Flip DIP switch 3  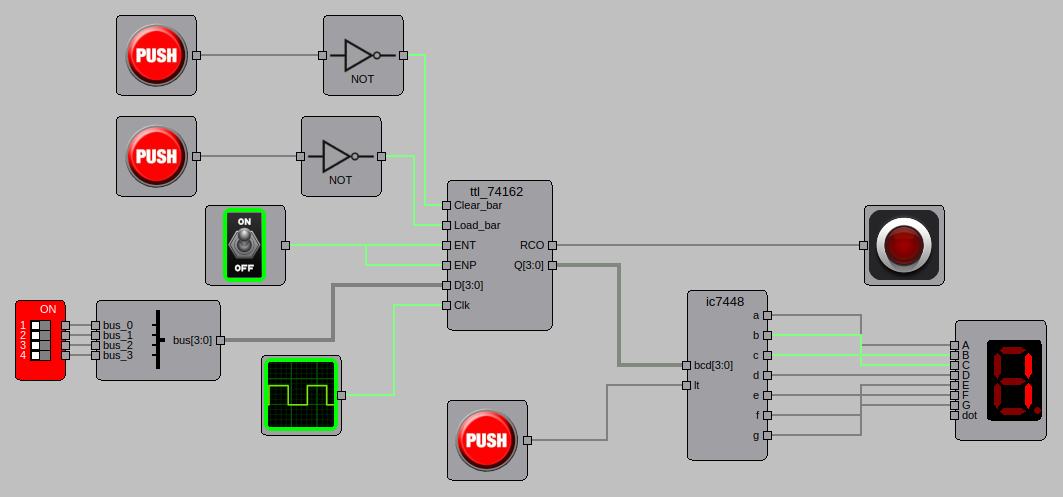(41, 345)
